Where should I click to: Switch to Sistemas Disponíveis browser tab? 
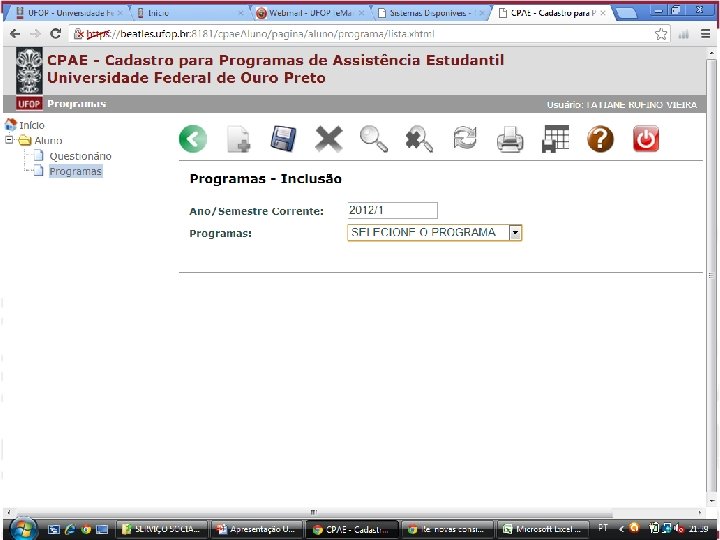(x=431, y=13)
